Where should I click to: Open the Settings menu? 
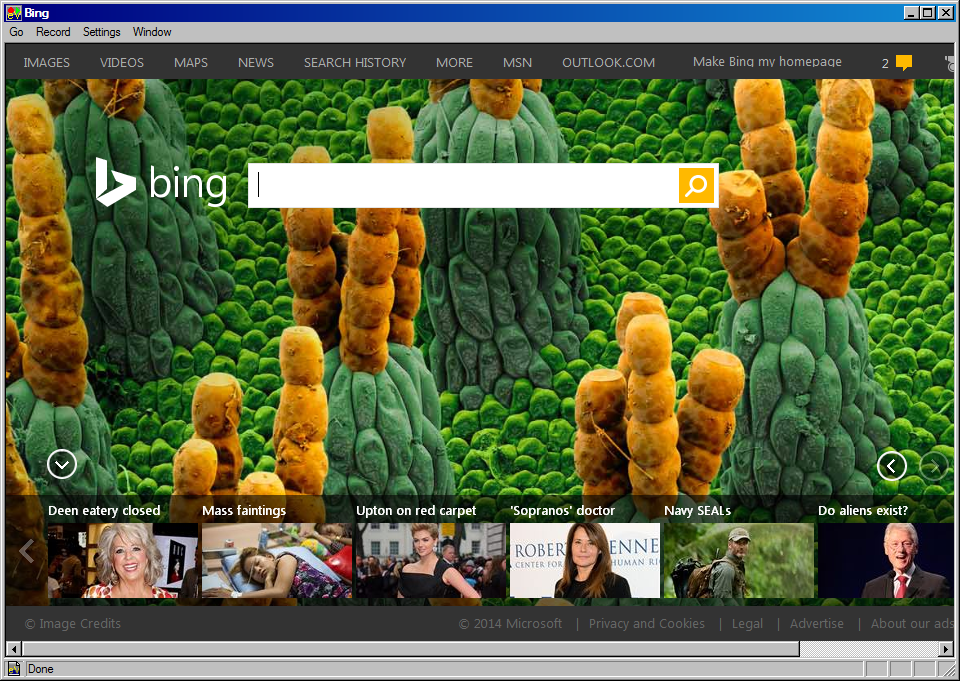coord(101,32)
